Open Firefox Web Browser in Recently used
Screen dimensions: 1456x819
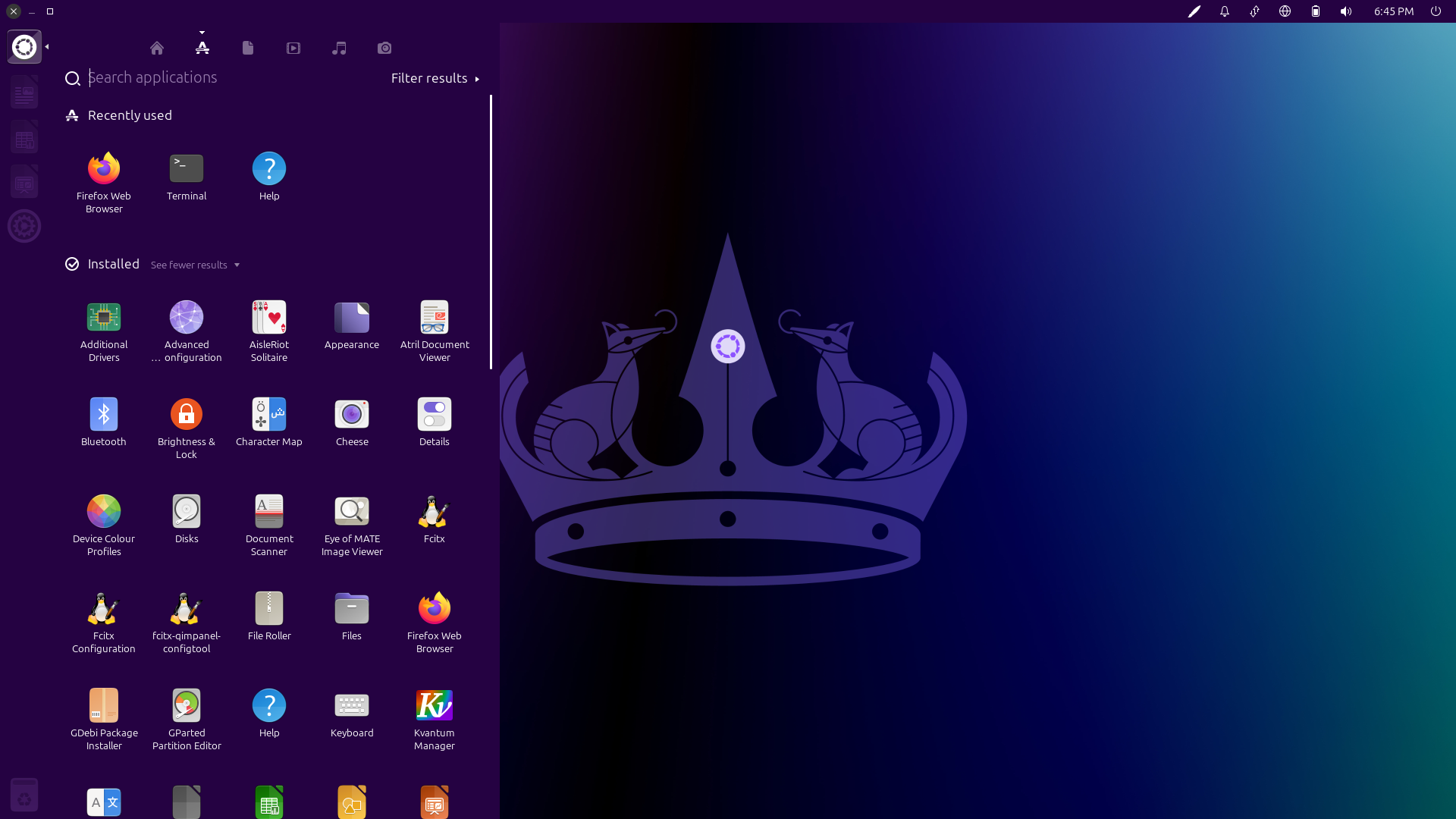[x=104, y=183]
